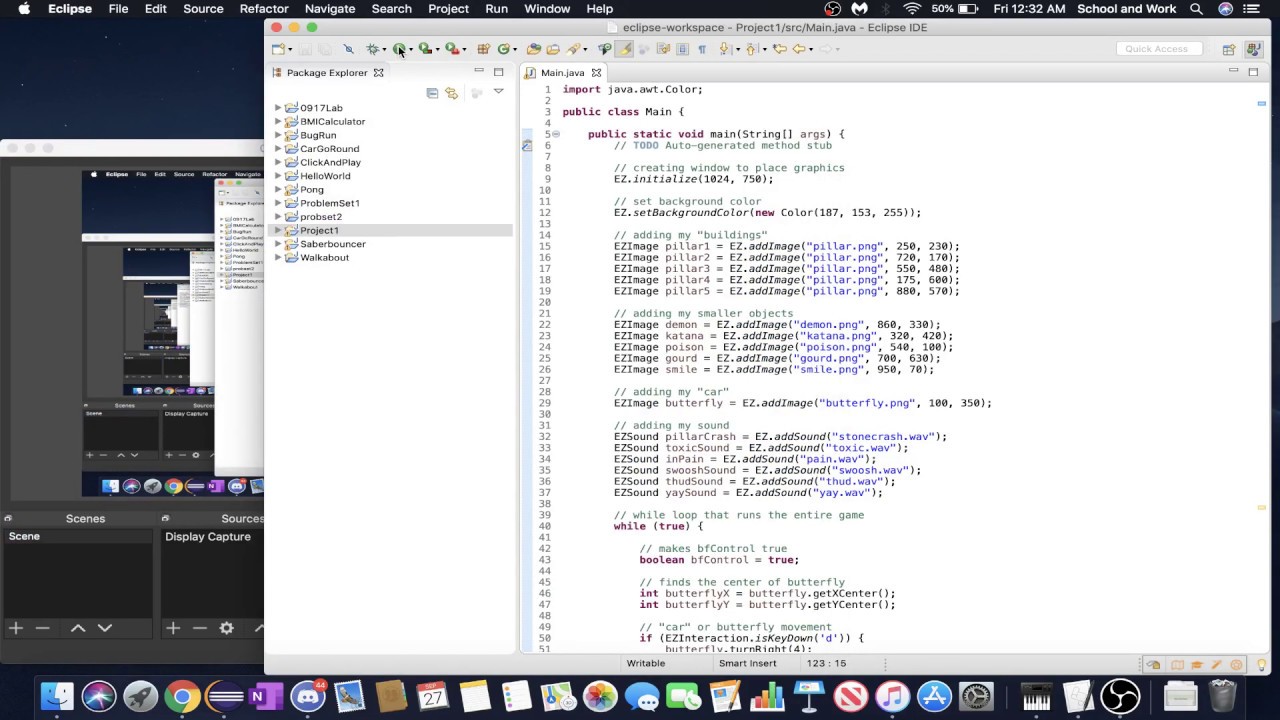Fold the main method at line 5
Viewport: 1280px width, 720px height.
pos(556,134)
